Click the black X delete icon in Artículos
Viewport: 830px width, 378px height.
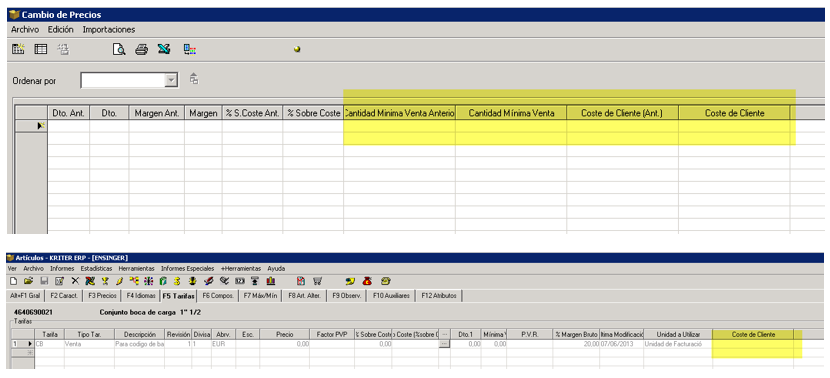[75, 281]
